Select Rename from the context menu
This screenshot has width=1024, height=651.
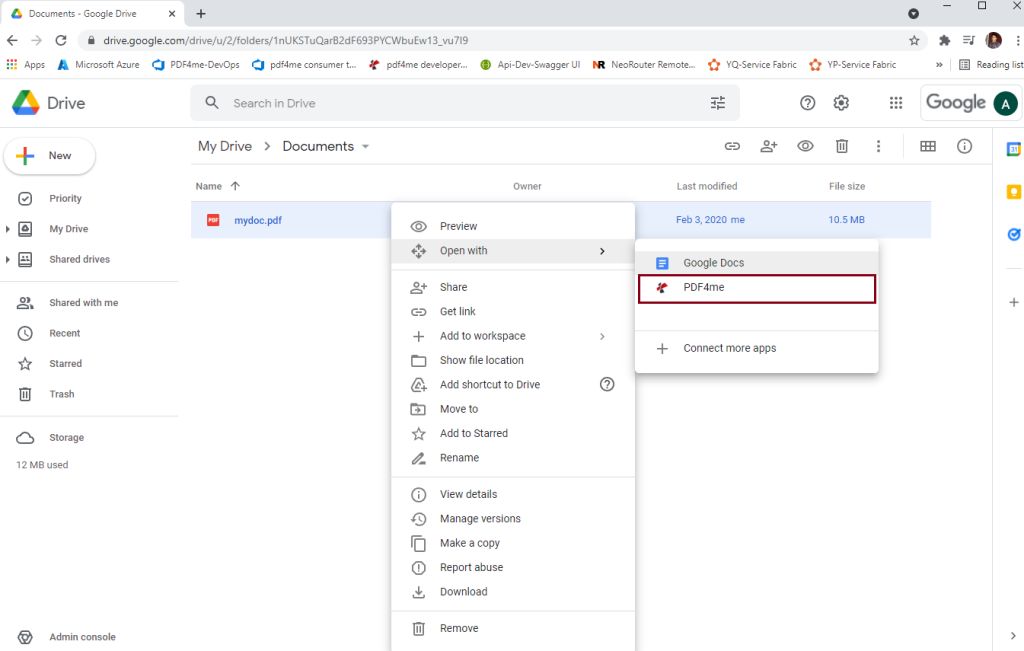pos(513,458)
